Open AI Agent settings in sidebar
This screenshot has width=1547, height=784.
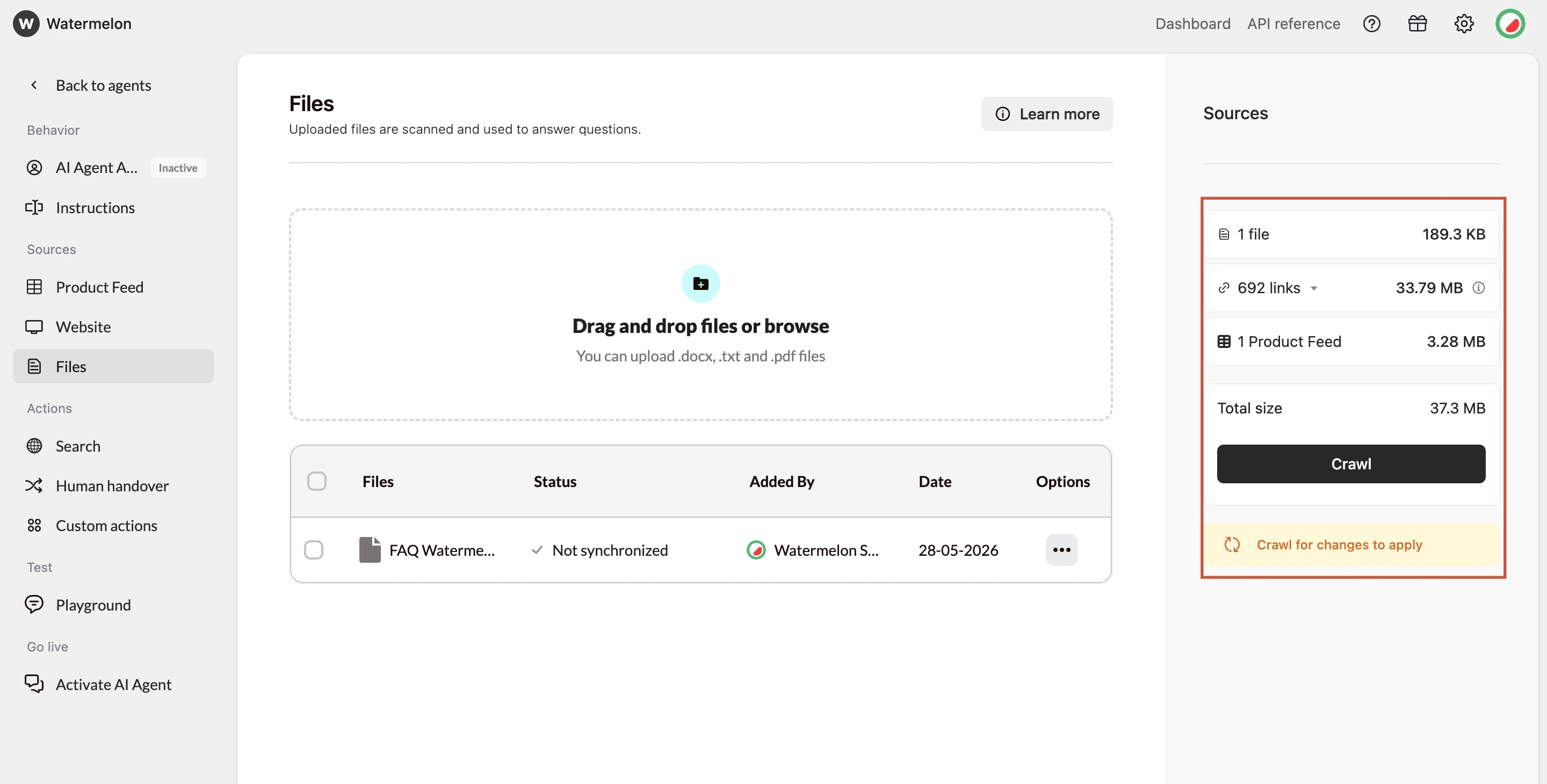pos(113,168)
